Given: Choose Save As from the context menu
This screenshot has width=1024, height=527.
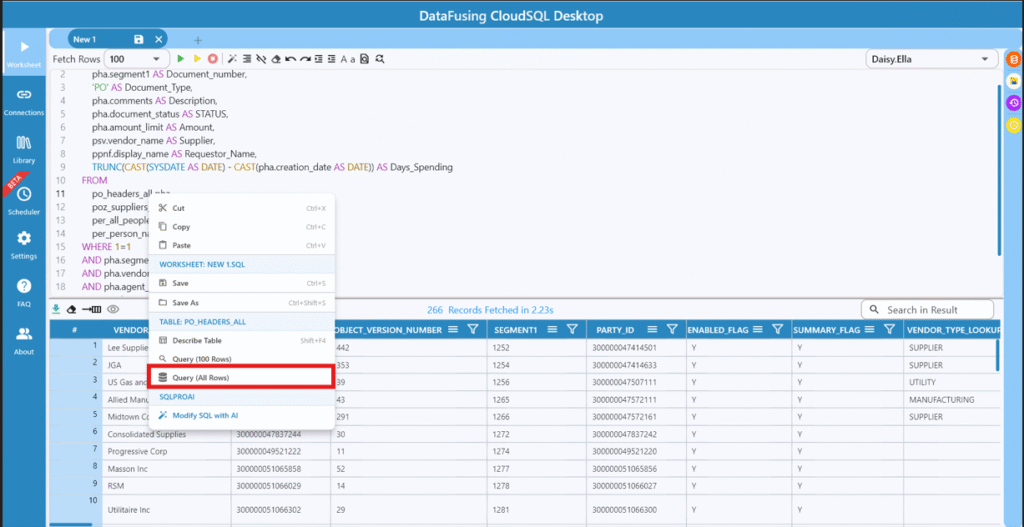Looking at the screenshot, I should [x=242, y=303].
